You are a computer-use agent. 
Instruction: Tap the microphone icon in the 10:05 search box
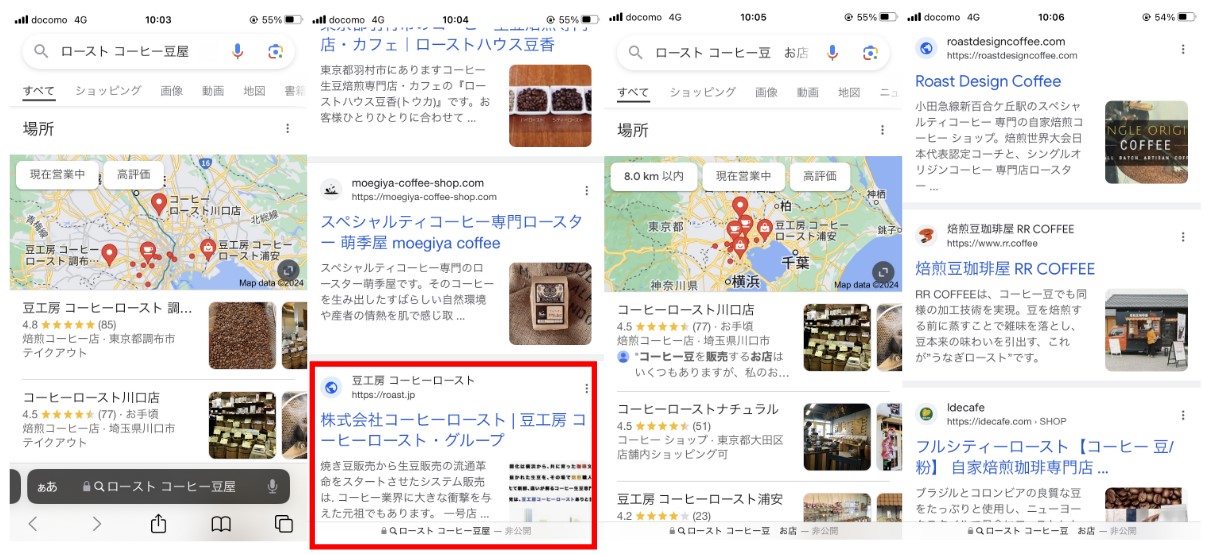coord(832,53)
